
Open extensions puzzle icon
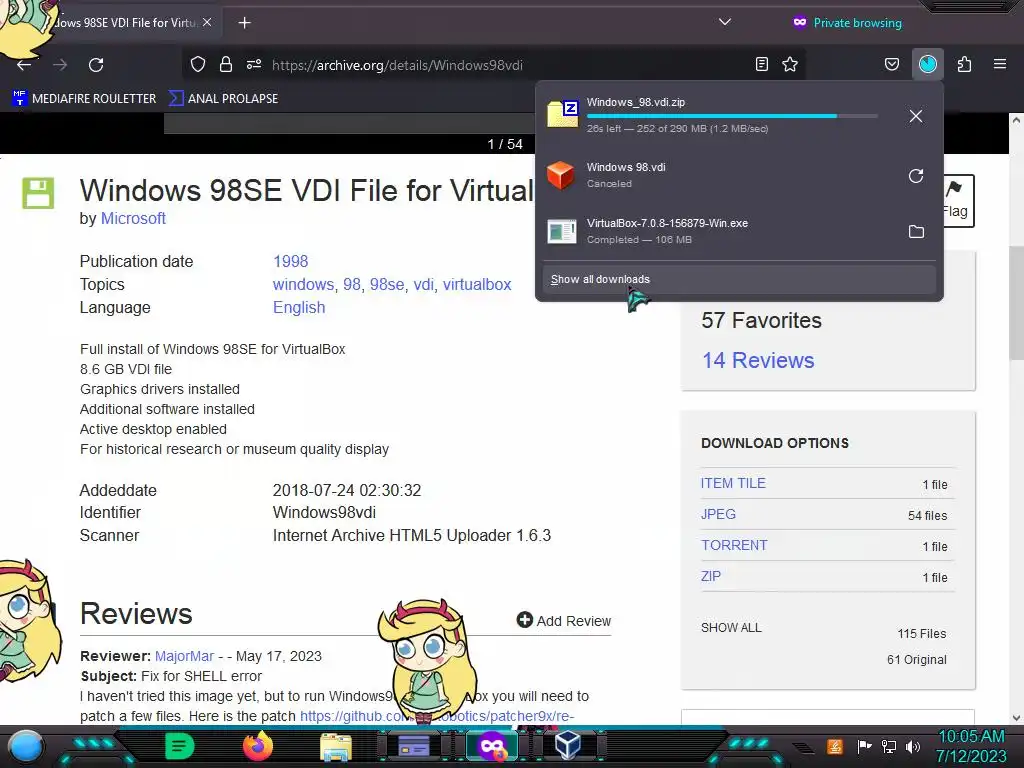964,64
